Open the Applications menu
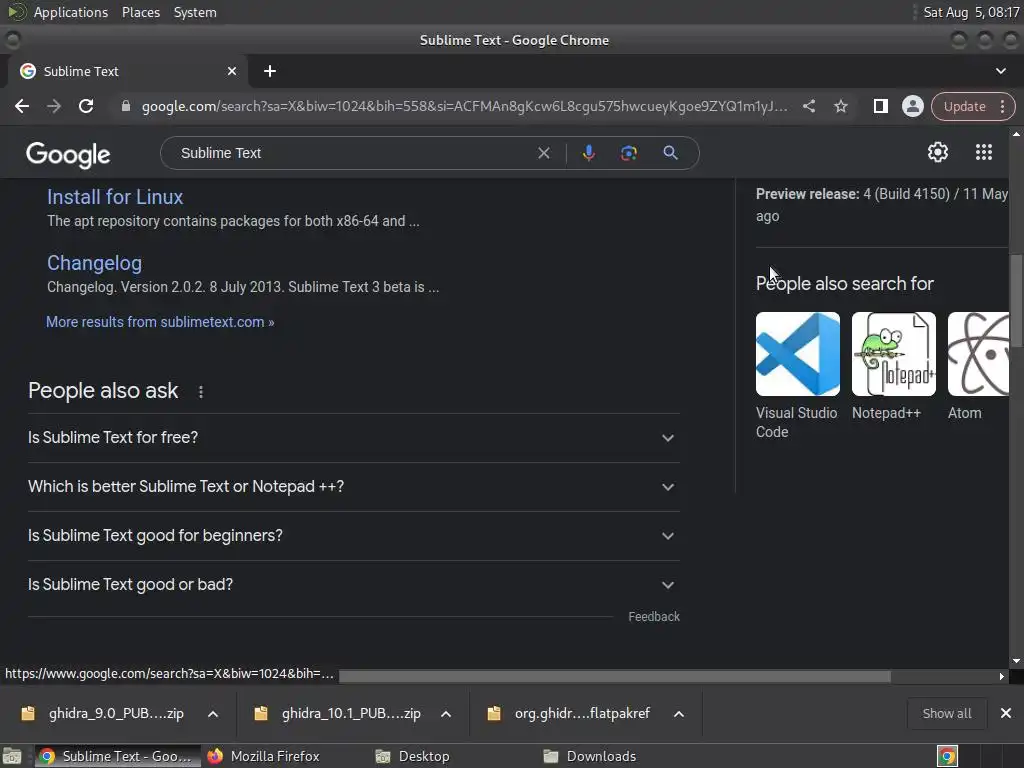The width and height of the screenshot is (1024, 768). tap(71, 12)
